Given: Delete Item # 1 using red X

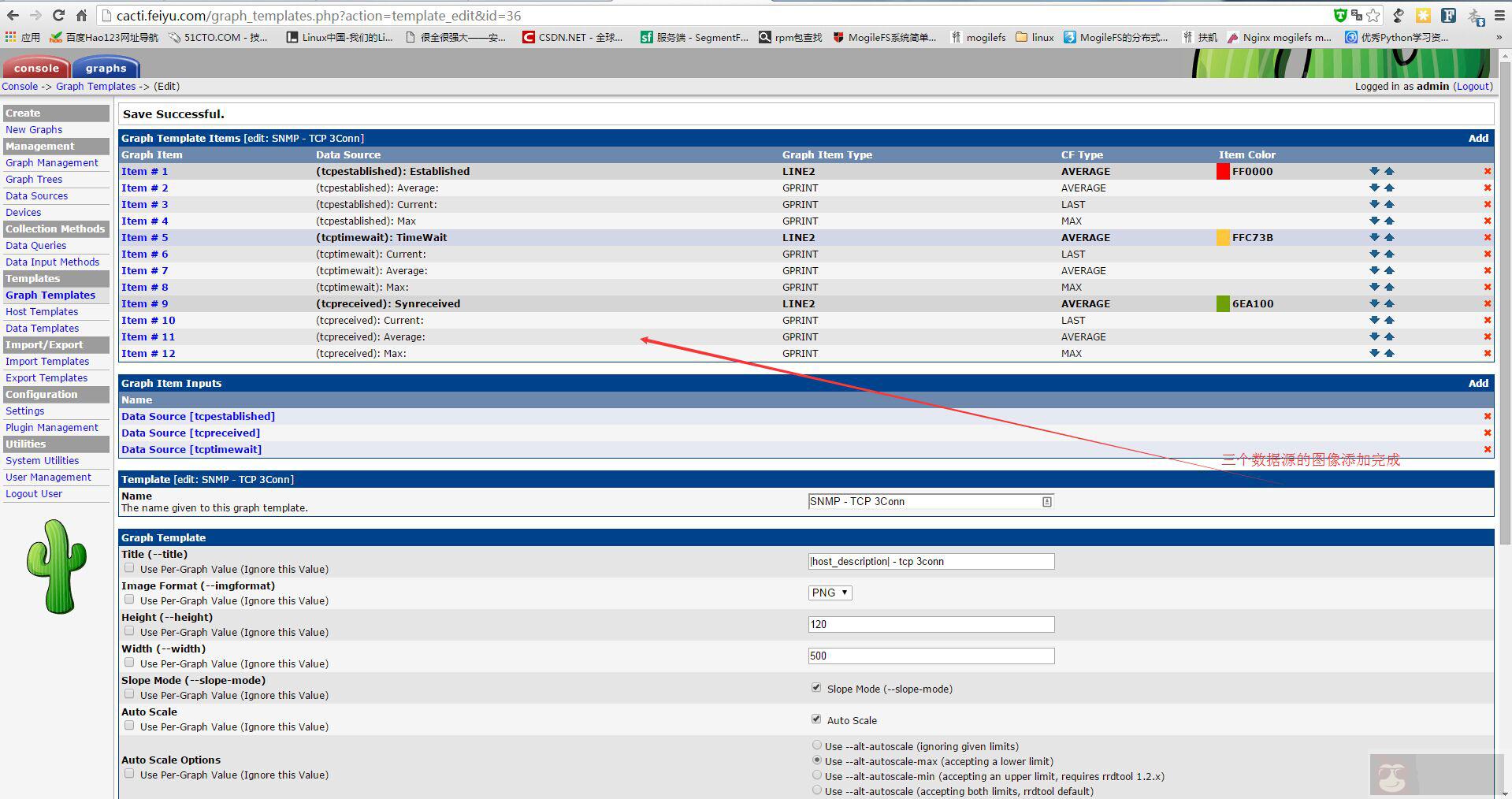Looking at the screenshot, I should 1487,172.
